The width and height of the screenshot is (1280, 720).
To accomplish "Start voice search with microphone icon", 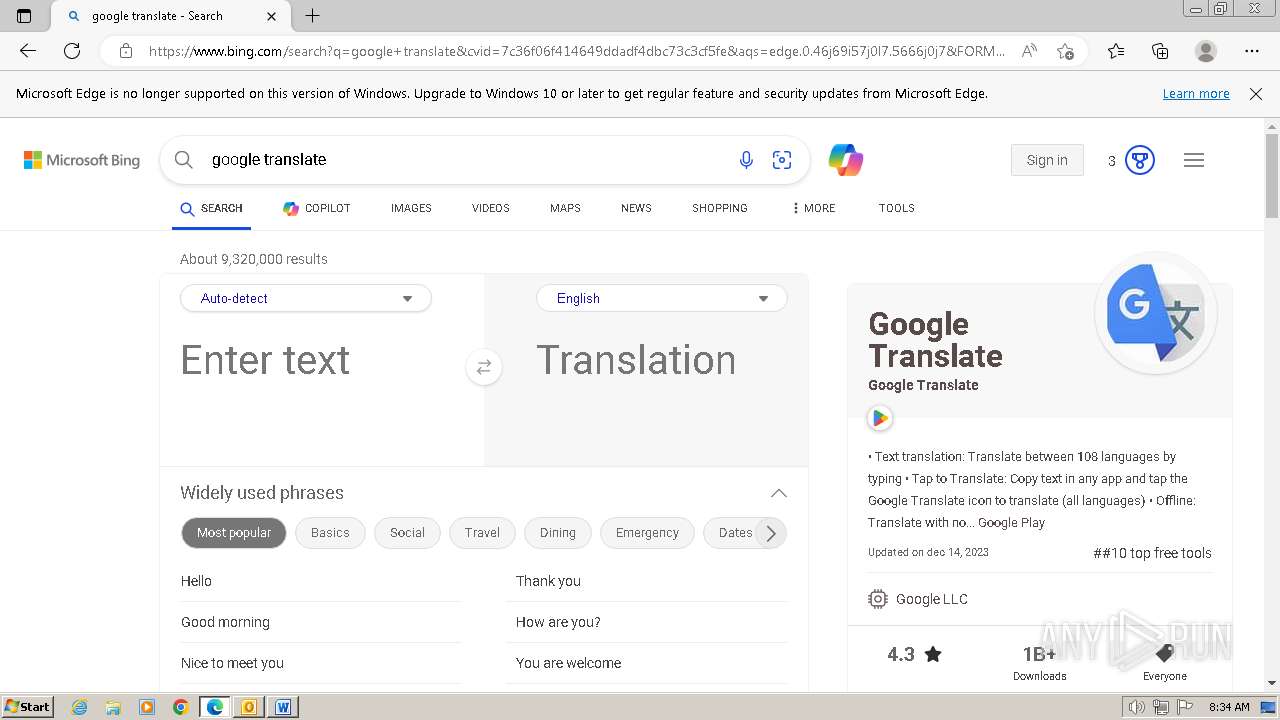I will point(746,160).
